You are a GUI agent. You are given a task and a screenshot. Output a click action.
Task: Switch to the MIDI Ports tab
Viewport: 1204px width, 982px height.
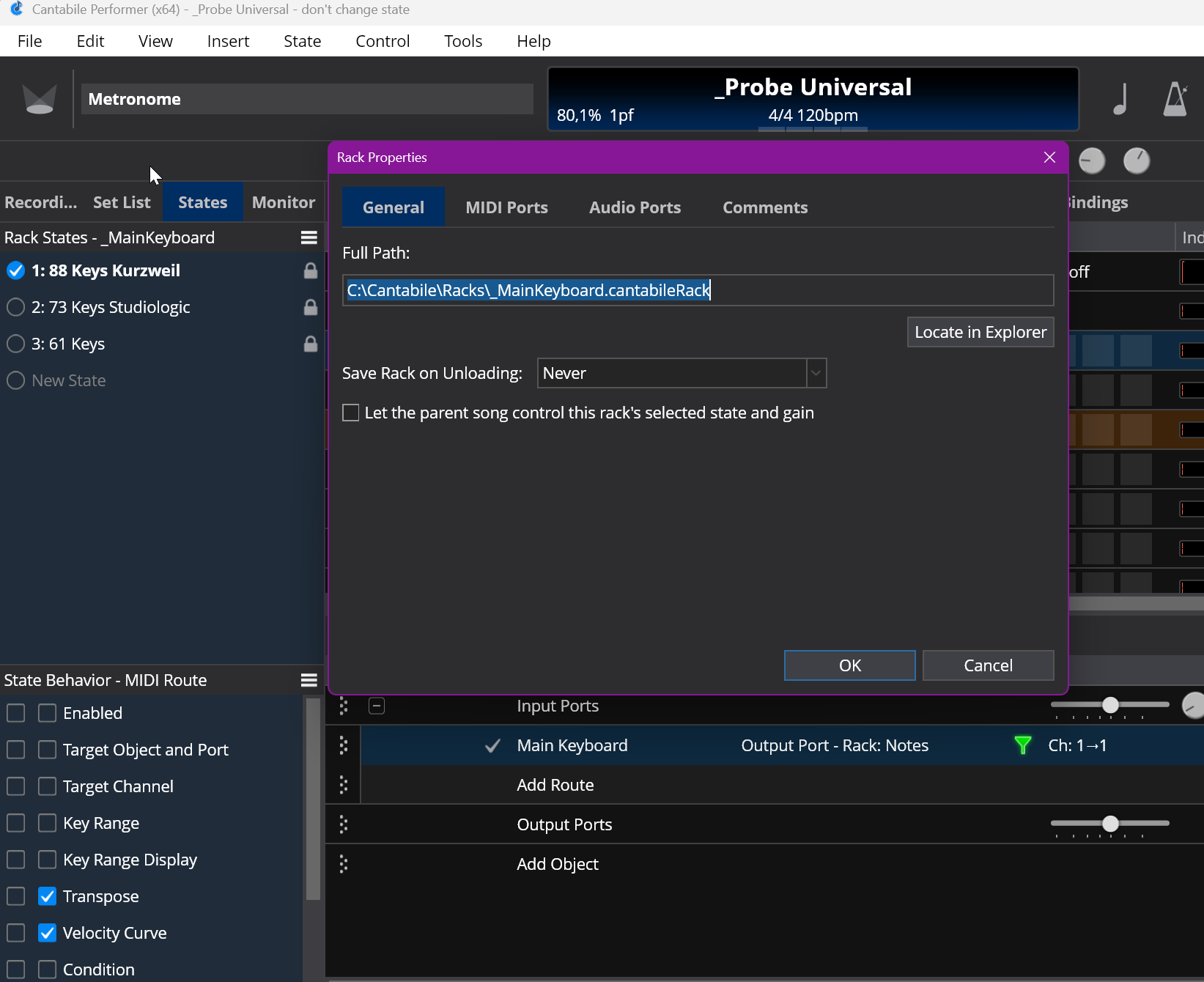[x=506, y=207]
